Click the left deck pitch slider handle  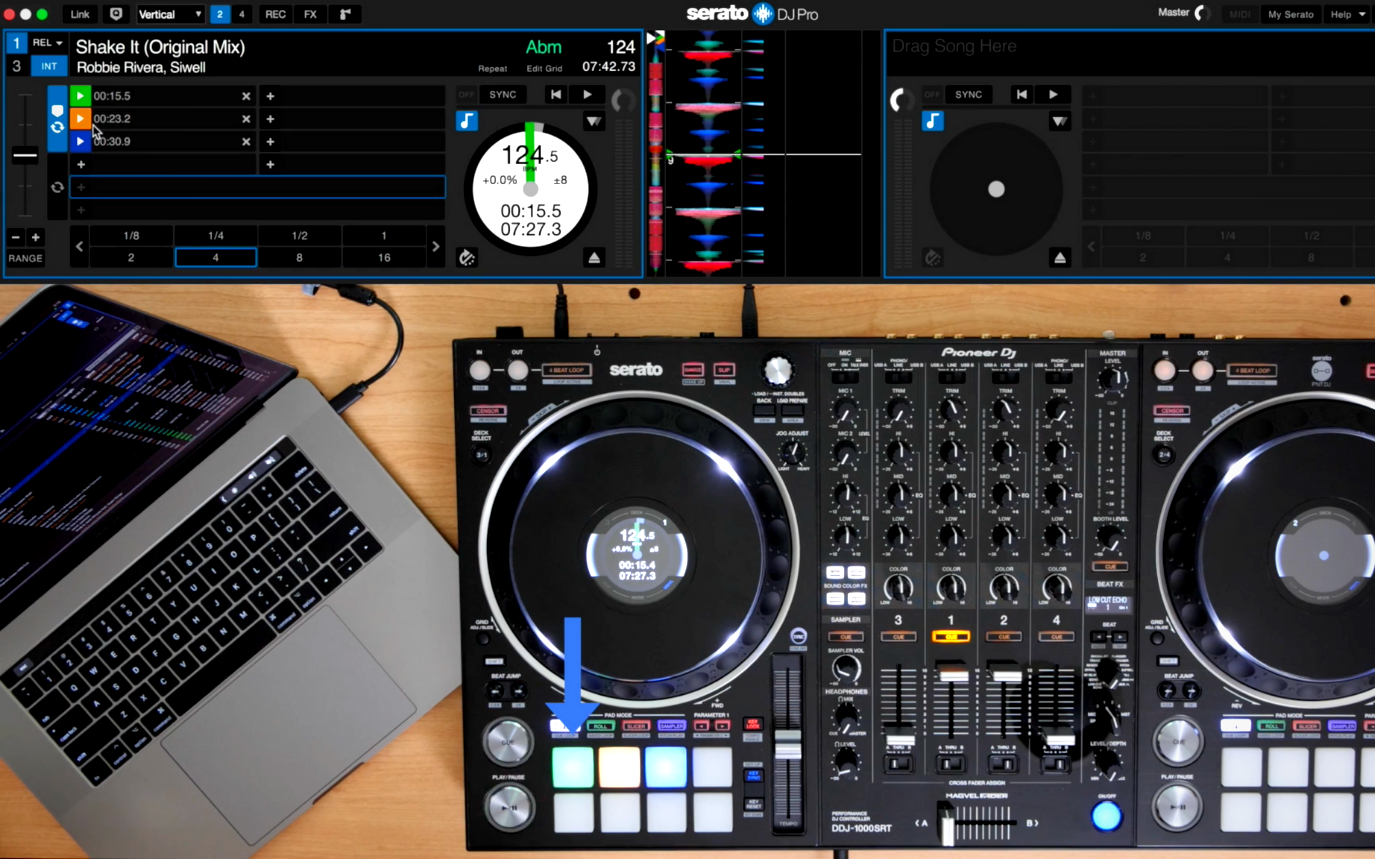[x=25, y=155]
